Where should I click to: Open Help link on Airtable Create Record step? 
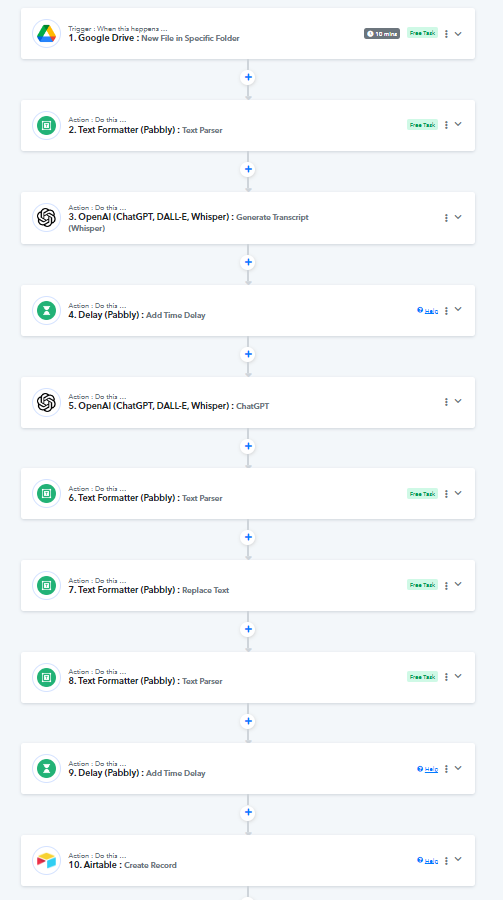428,860
